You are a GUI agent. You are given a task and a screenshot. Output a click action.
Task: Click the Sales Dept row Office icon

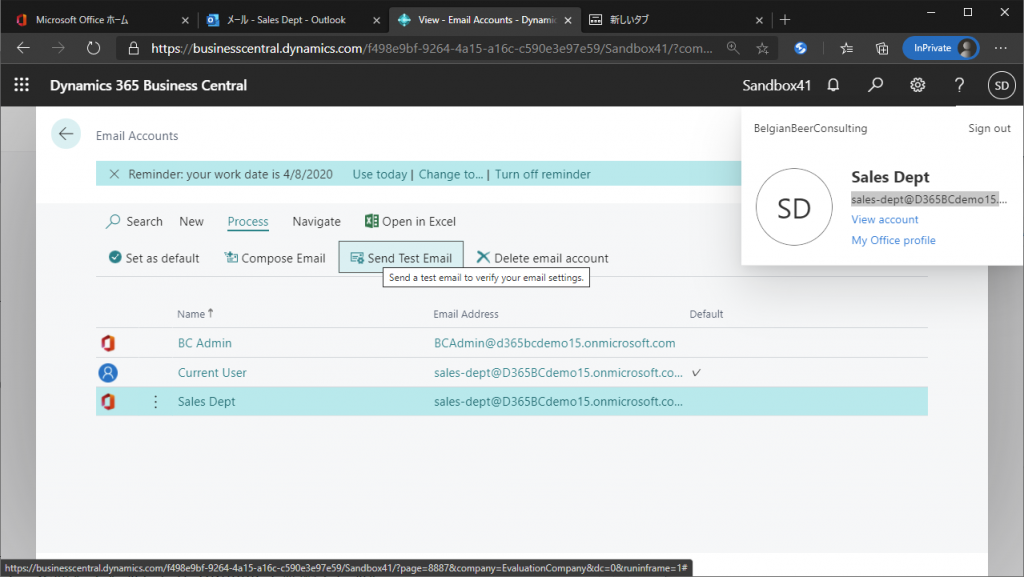tap(108, 401)
